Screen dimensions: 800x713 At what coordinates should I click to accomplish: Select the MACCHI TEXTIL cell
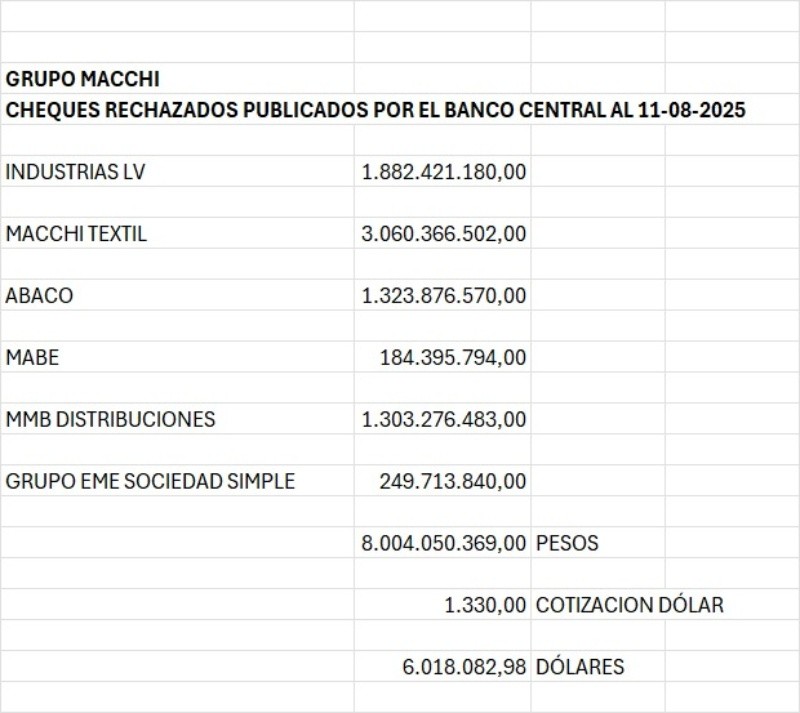tap(77, 234)
